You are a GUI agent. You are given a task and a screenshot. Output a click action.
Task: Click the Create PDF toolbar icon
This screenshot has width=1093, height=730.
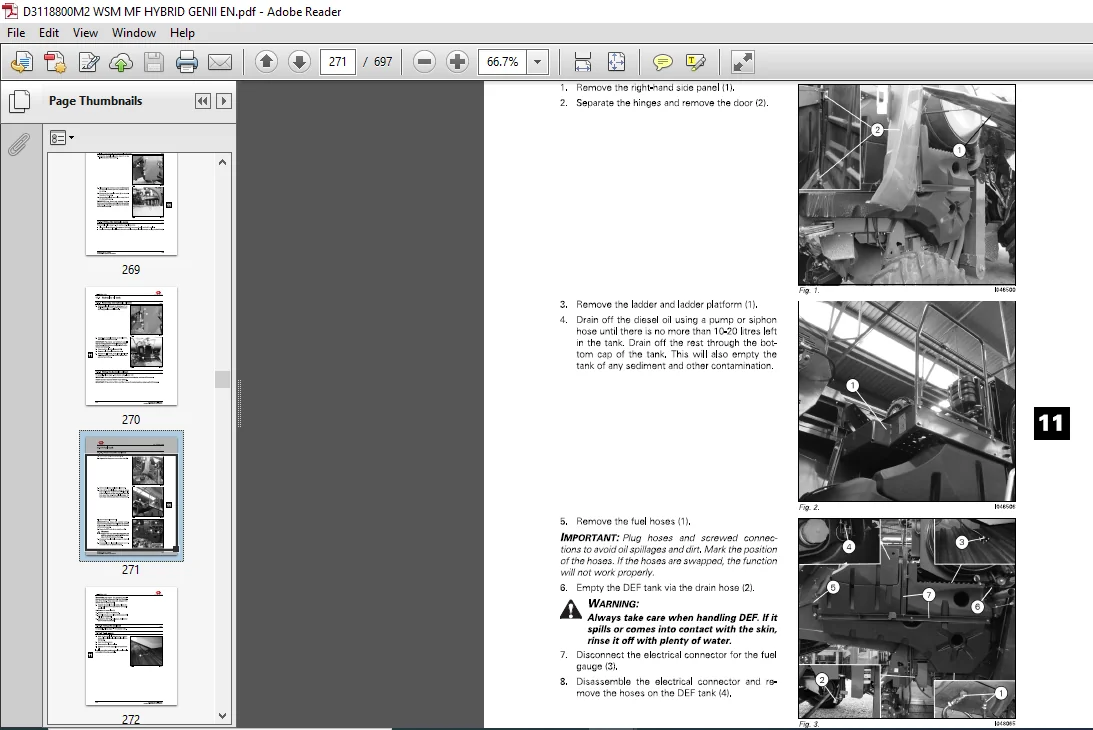[x=22, y=62]
